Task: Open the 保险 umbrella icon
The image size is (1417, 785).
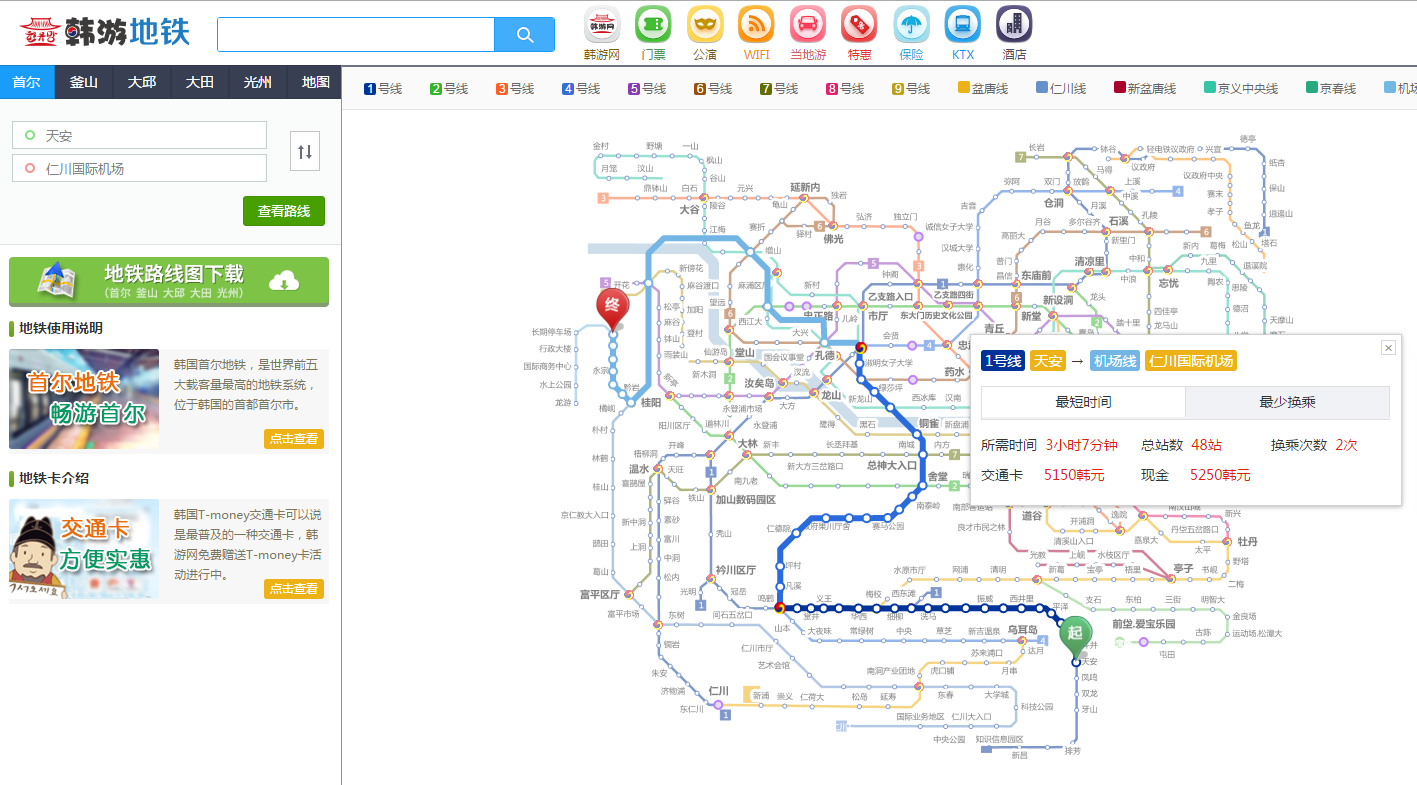Action: (911, 33)
